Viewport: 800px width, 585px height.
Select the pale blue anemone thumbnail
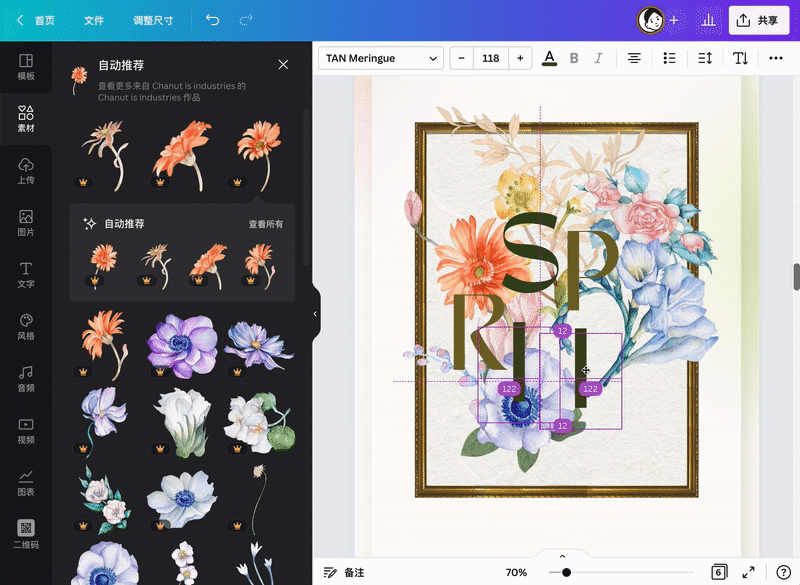click(x=182, y=499)
